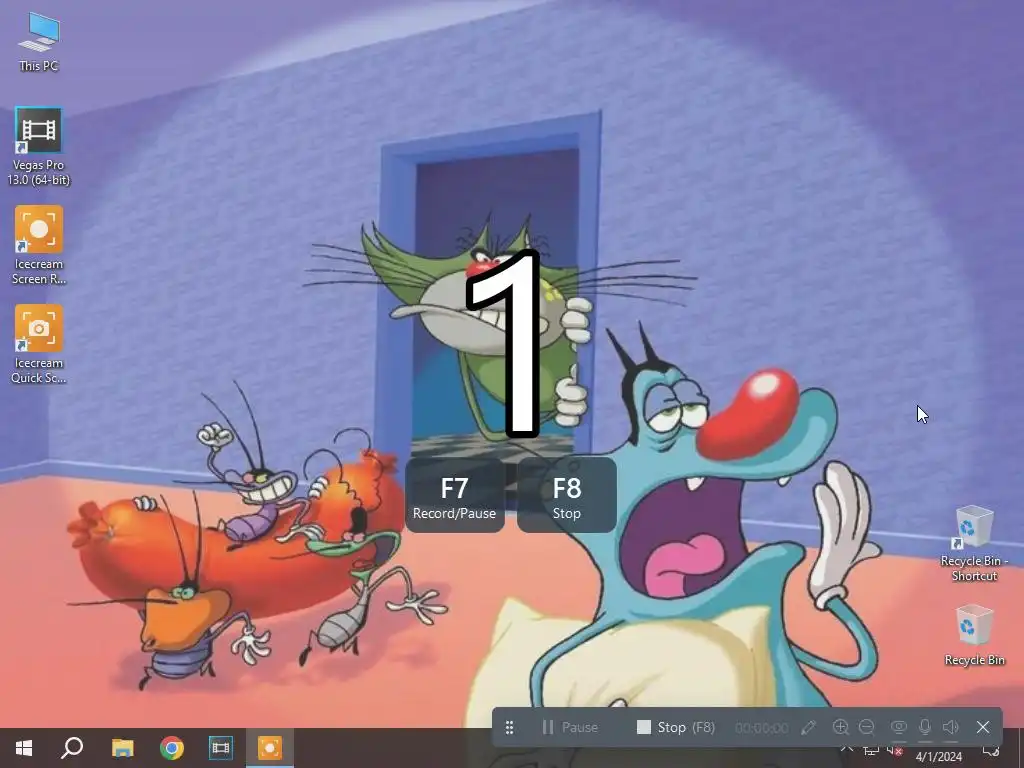Click the 00:00:00 recording timer
The width and height of the screenshot is (1024, 768).
tap(761, 728)
